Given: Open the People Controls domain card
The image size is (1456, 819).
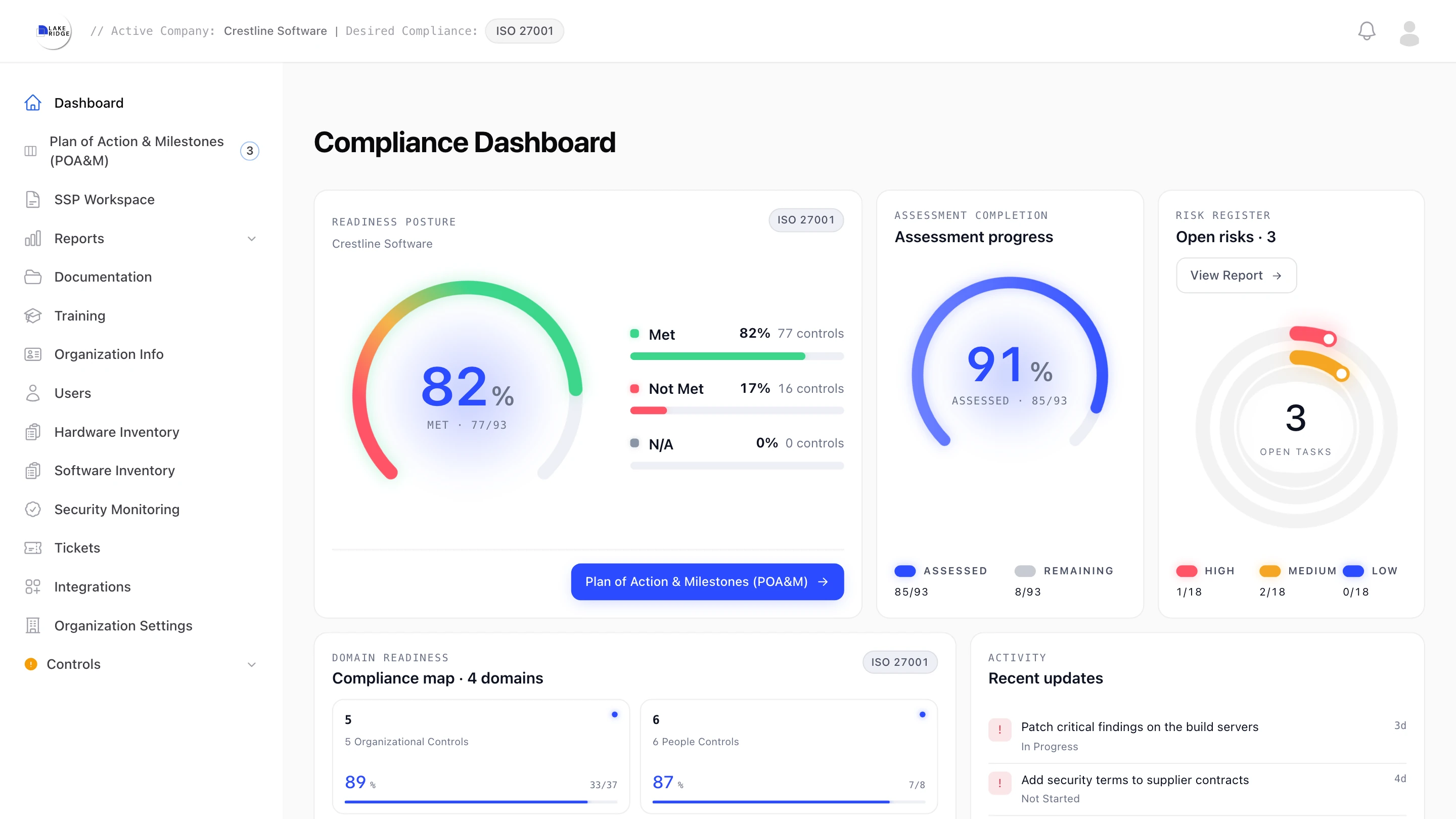Looking at the screenshot, I should [x=789, y=756].
